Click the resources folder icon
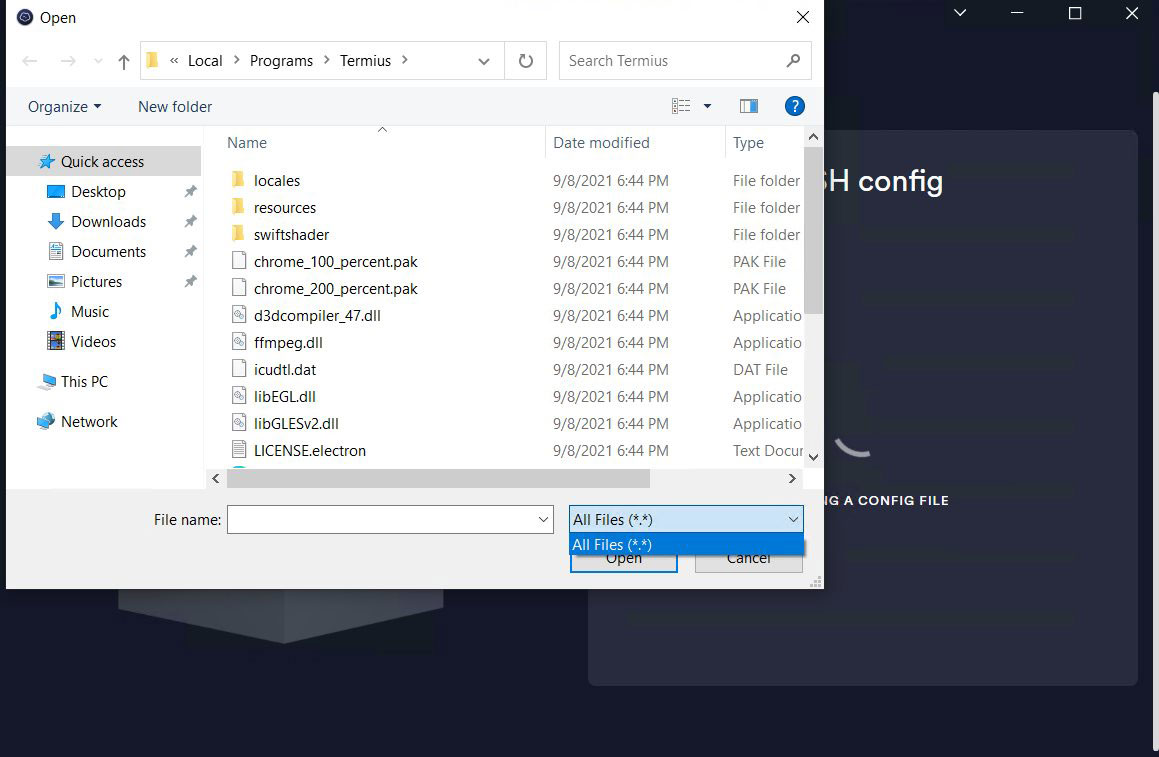Image resolution: width=1159 pixels, height=757 pixels. (x=238, y=207)
